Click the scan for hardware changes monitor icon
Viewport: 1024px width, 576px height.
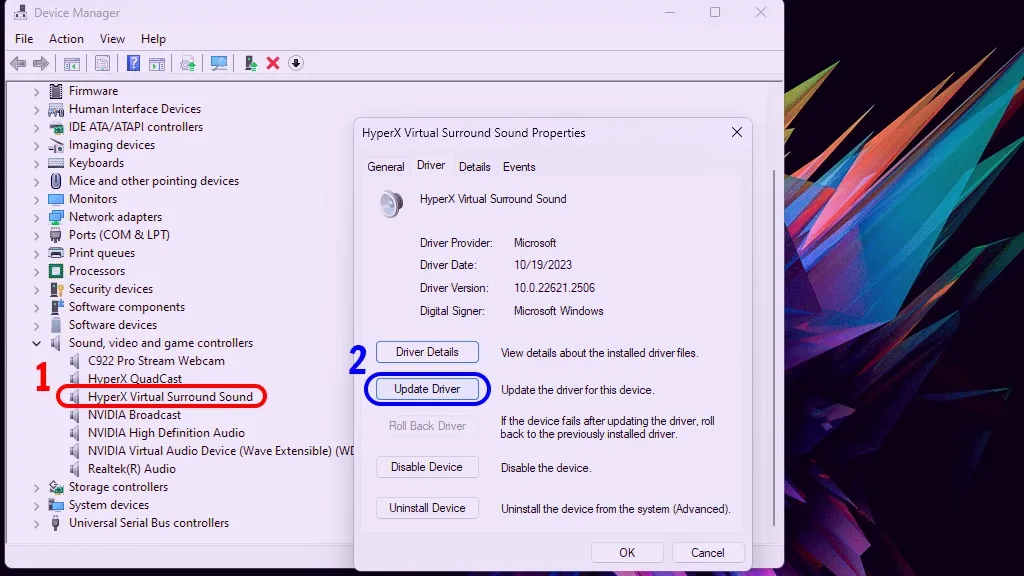tap(219, 63)
